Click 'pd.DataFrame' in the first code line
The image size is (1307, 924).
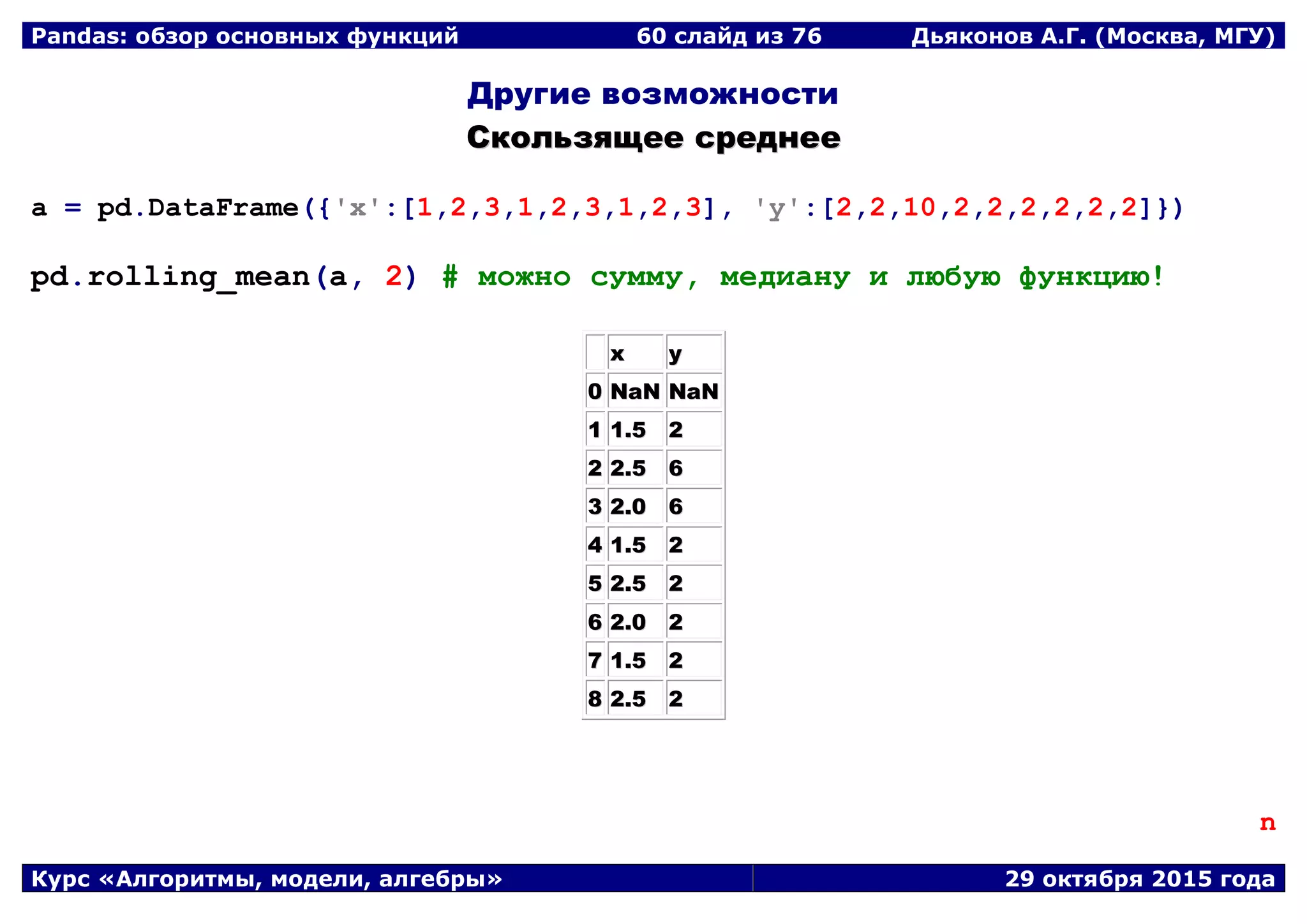[x=198, y=208]
